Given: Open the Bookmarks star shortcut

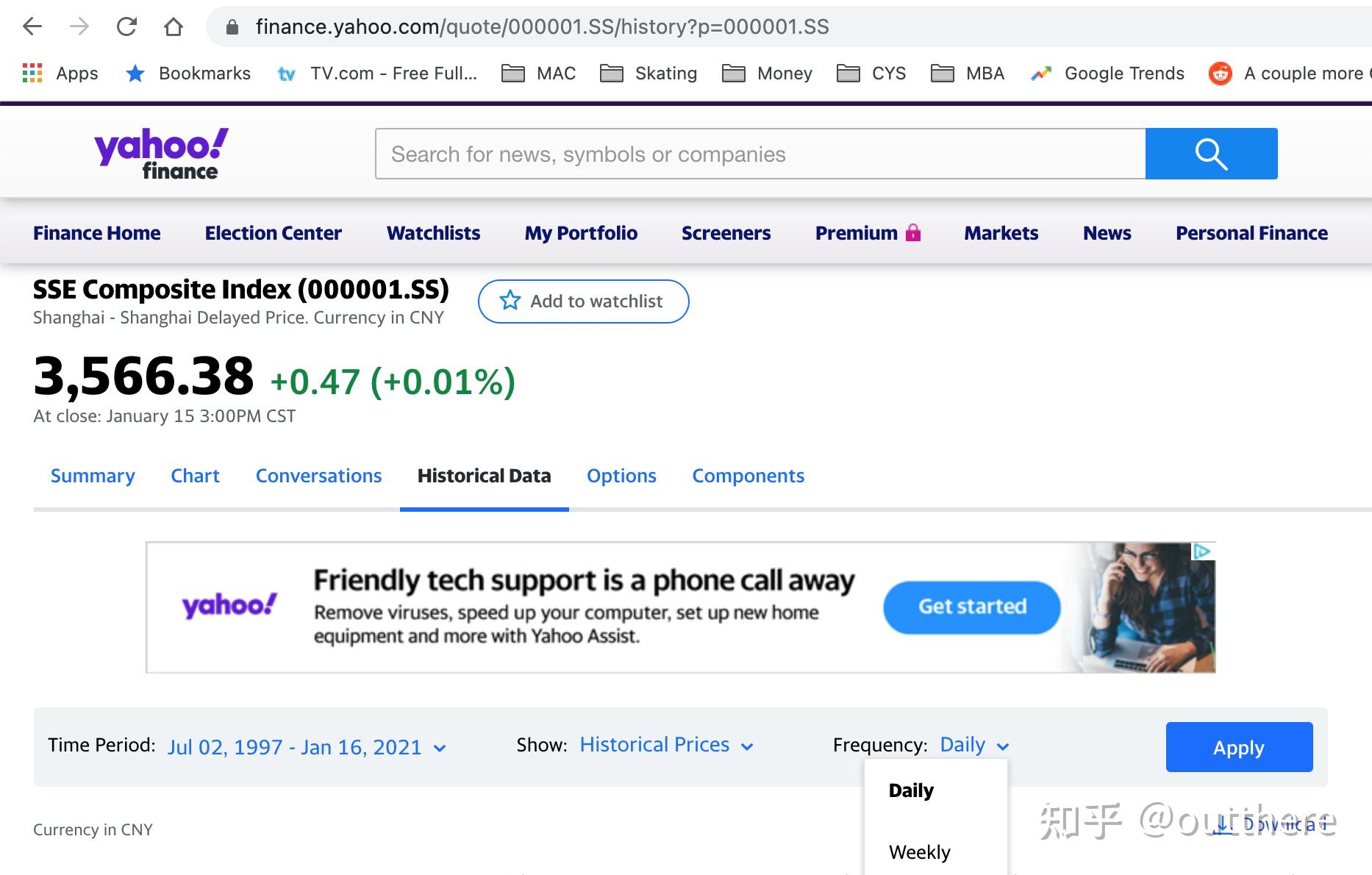Looking at the screenshot, I should 188,74.
